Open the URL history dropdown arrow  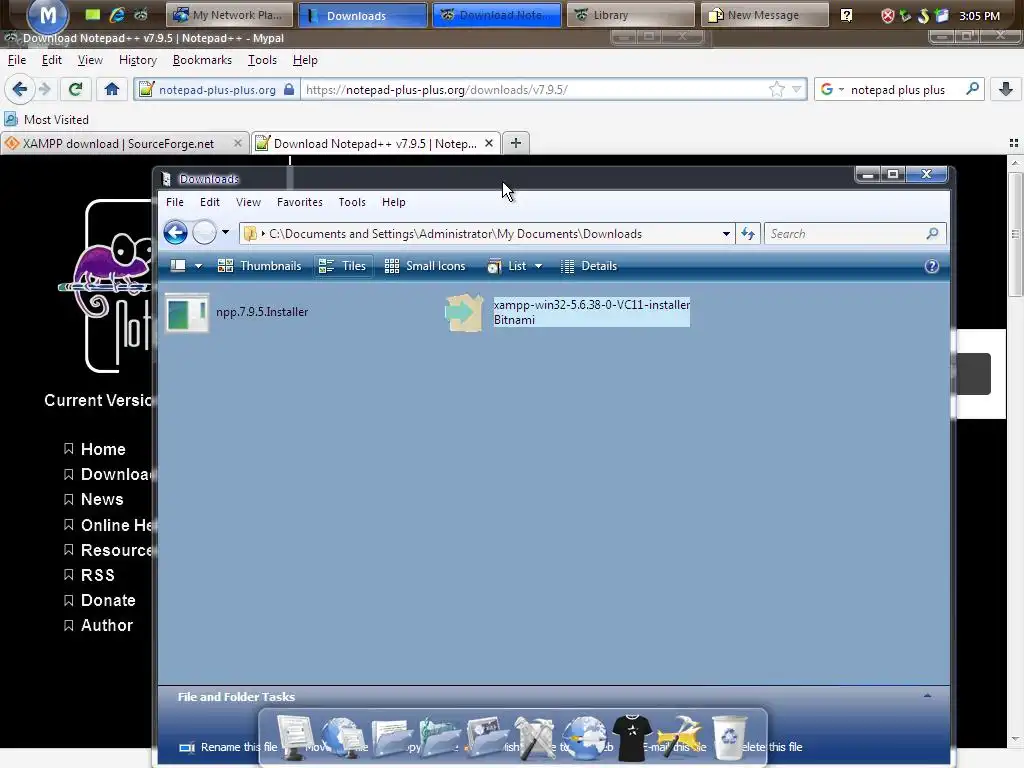(796, 89)
